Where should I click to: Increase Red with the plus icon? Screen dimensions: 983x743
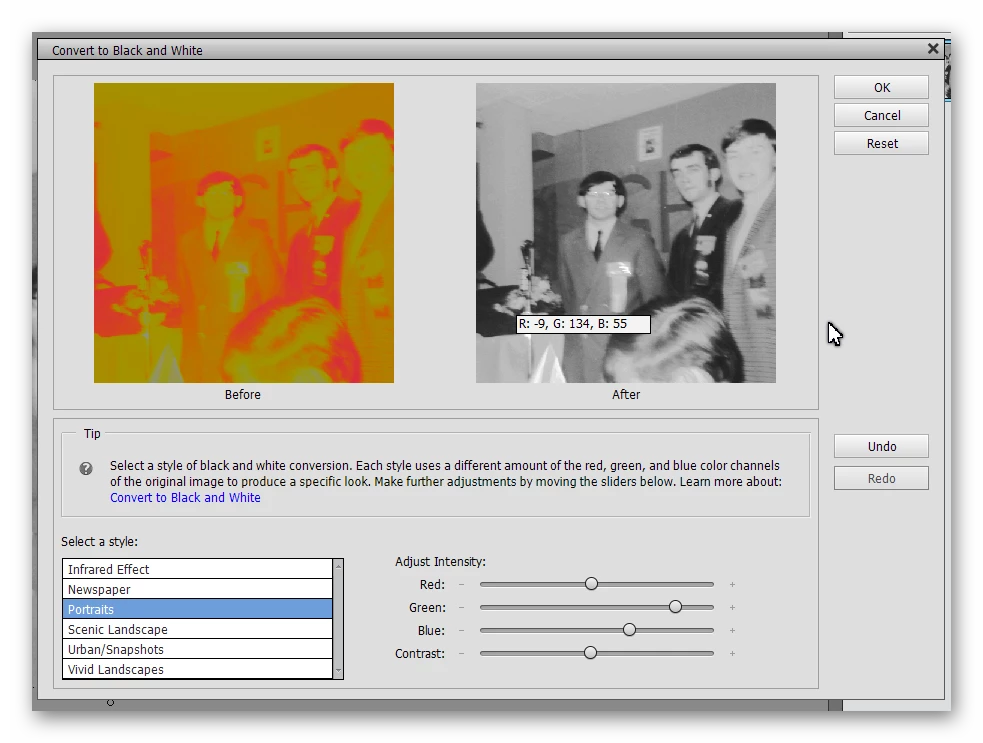point(732,584)
